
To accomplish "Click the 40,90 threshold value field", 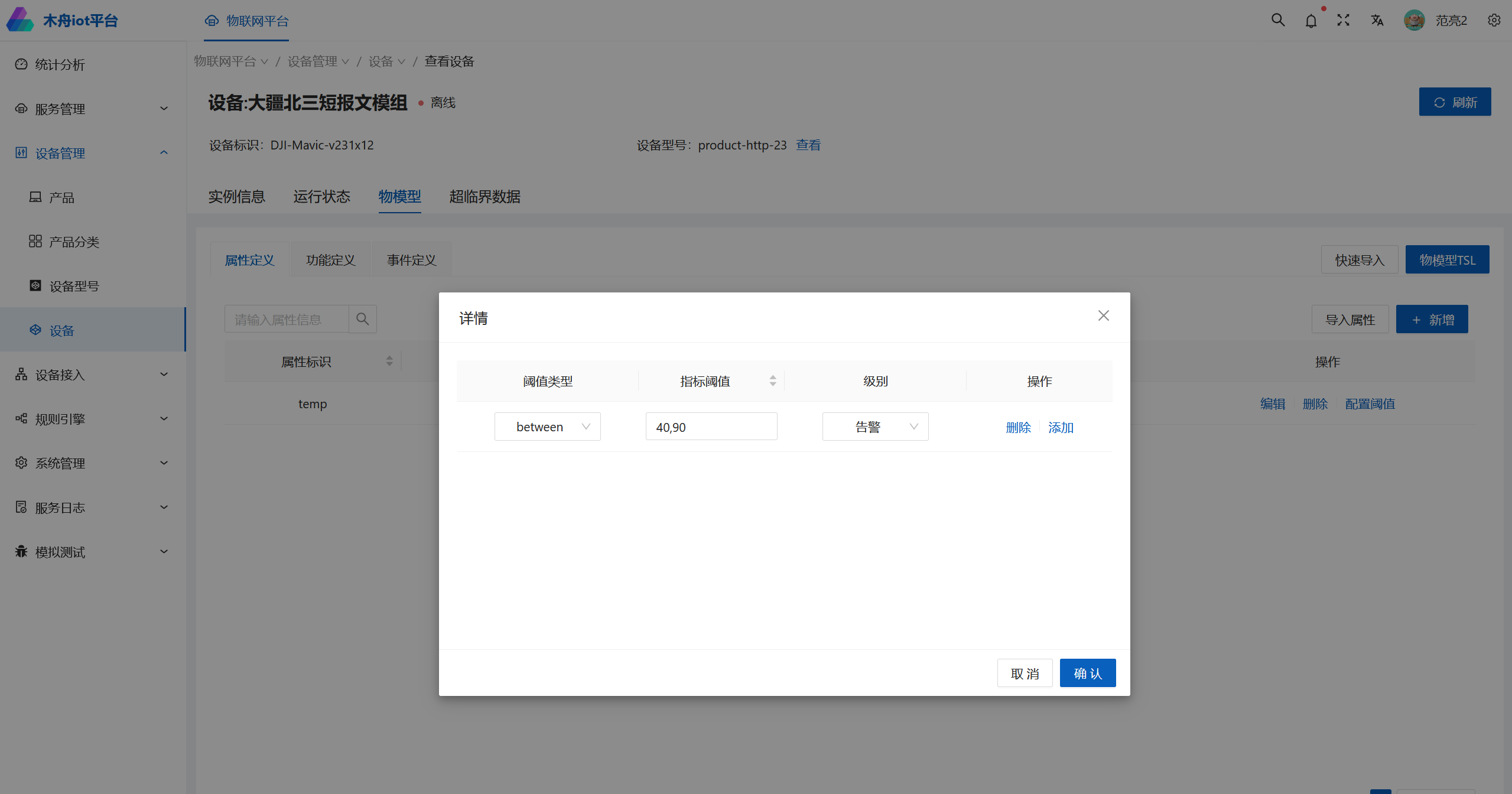I will pyautogui.click(x=711, y=427).
